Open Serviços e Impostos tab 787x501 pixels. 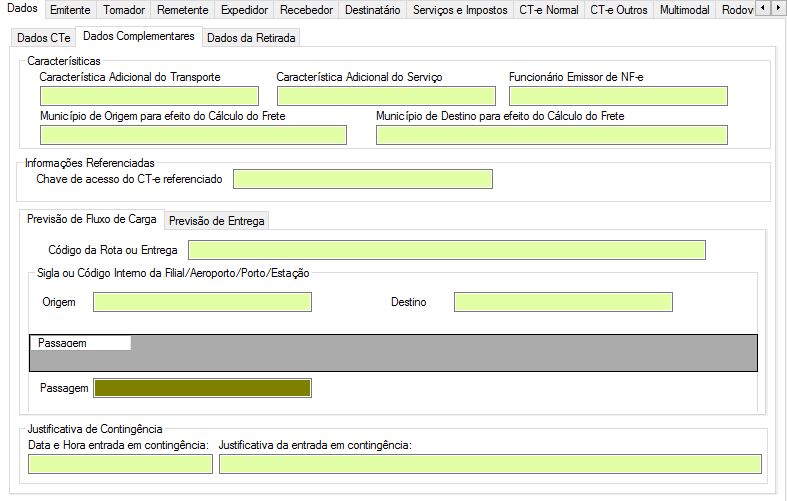click(460, 10)
